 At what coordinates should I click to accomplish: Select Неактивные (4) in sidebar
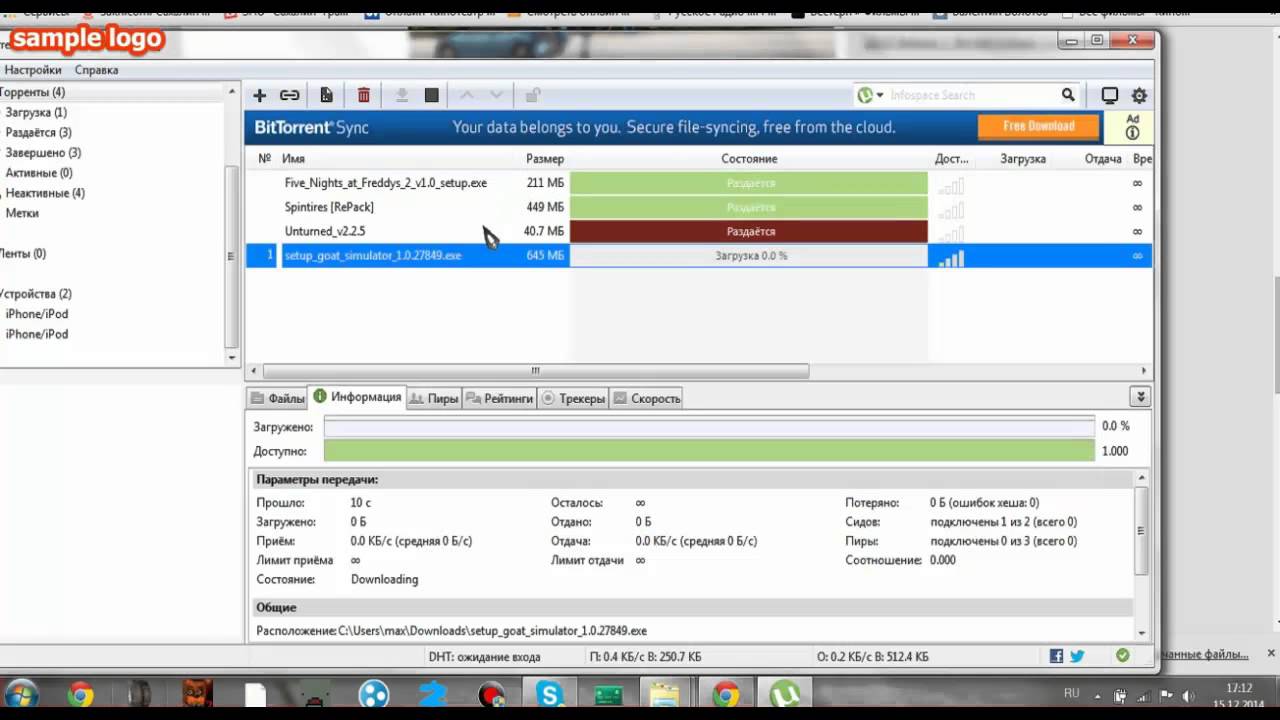pyautogui.click(x=45, y=193)
